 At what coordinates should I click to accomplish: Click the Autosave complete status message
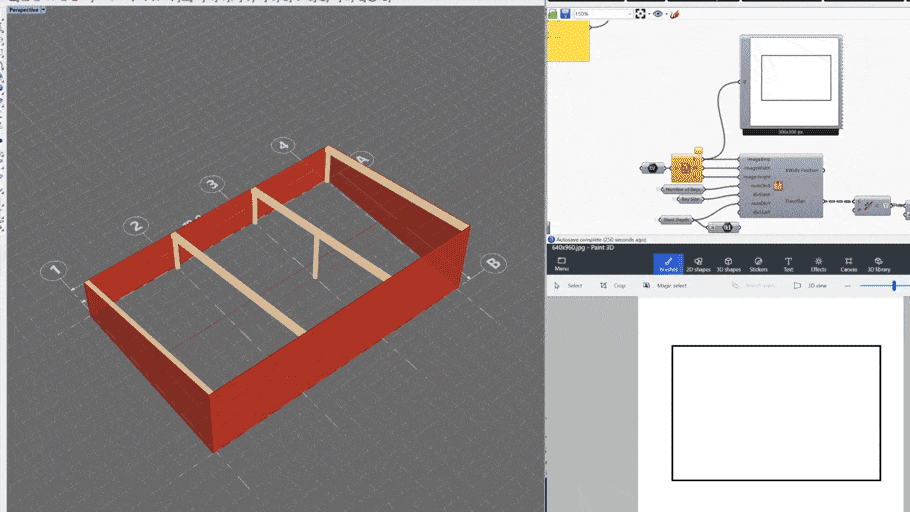tap(601, 239)
